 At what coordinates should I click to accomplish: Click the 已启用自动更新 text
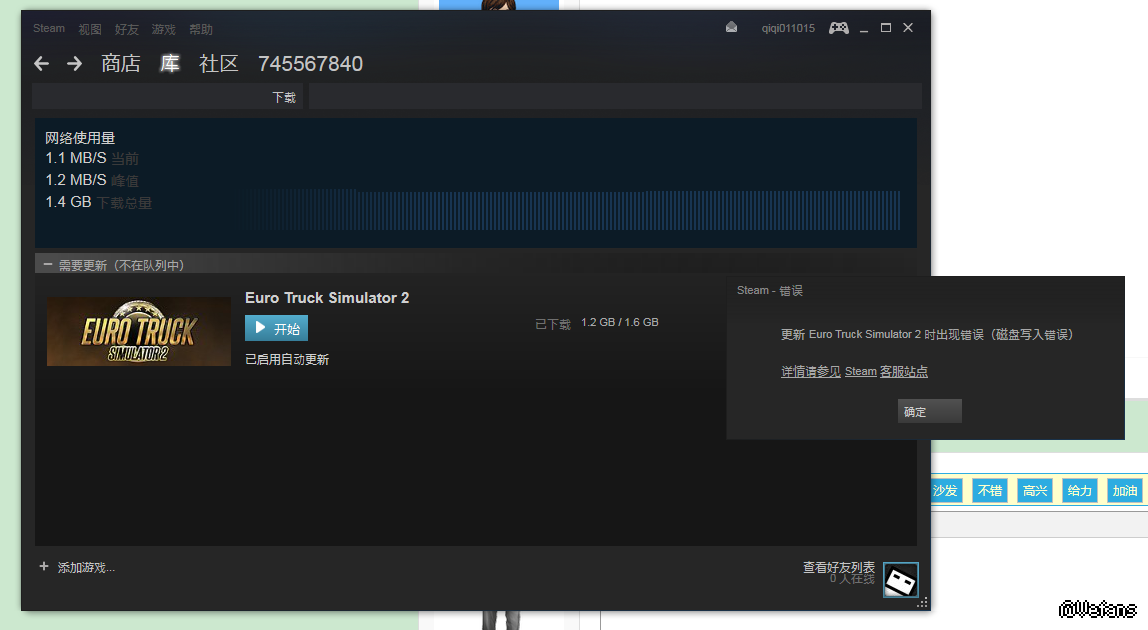coord(287,359)
